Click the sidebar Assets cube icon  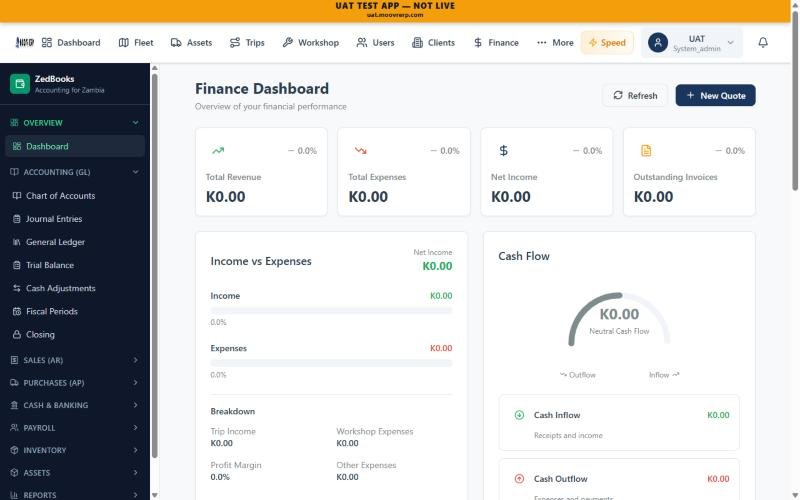pos(14,472)
